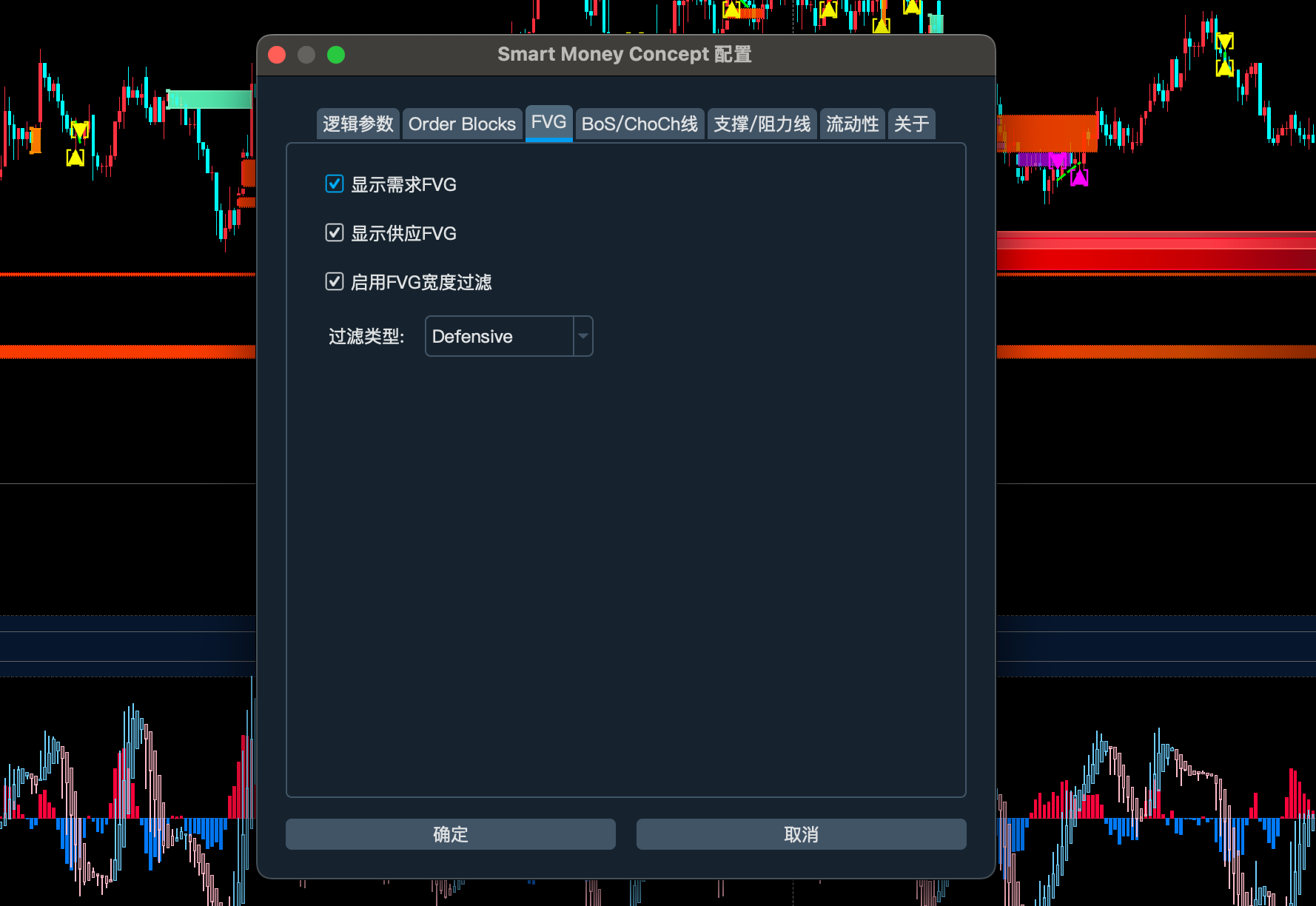Open the 关于 tab
The image size is (1316, 906).
pyautogui.click(x=911, y=124)
